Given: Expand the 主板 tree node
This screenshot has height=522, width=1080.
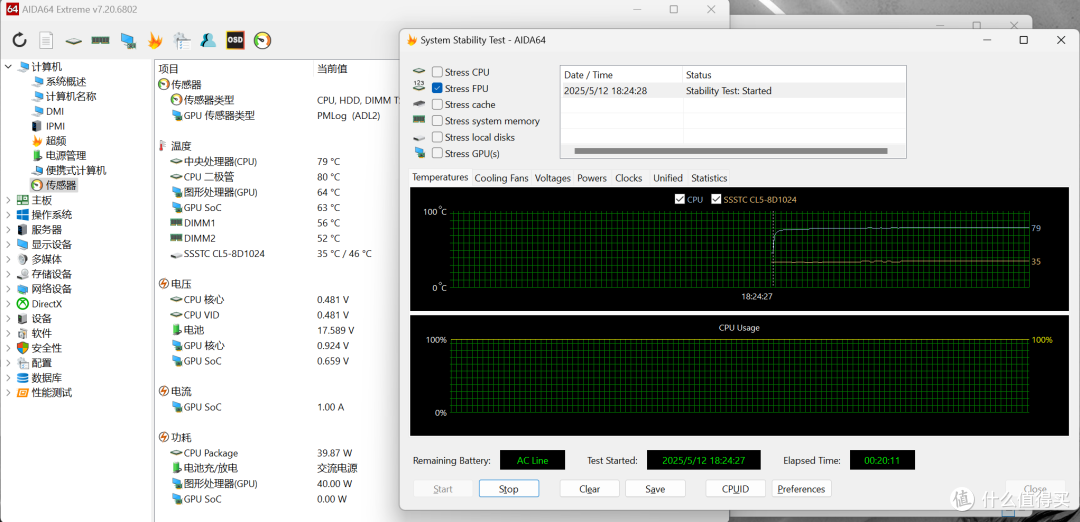Looking at the screenshot, I should [8, 200].
